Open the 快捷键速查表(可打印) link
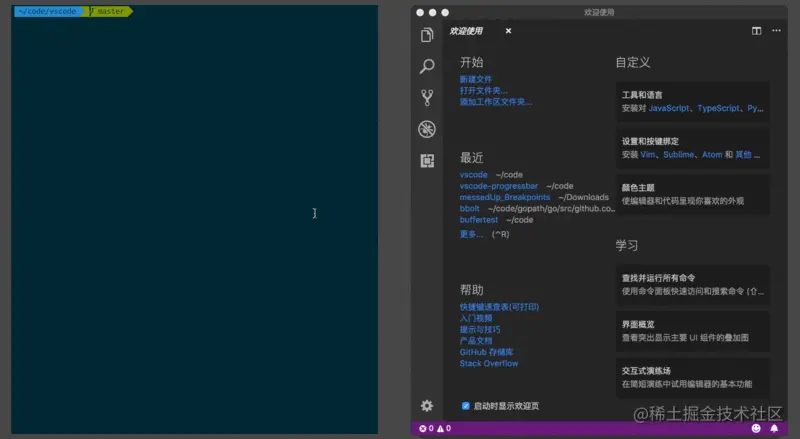 (x=499, y=307)
